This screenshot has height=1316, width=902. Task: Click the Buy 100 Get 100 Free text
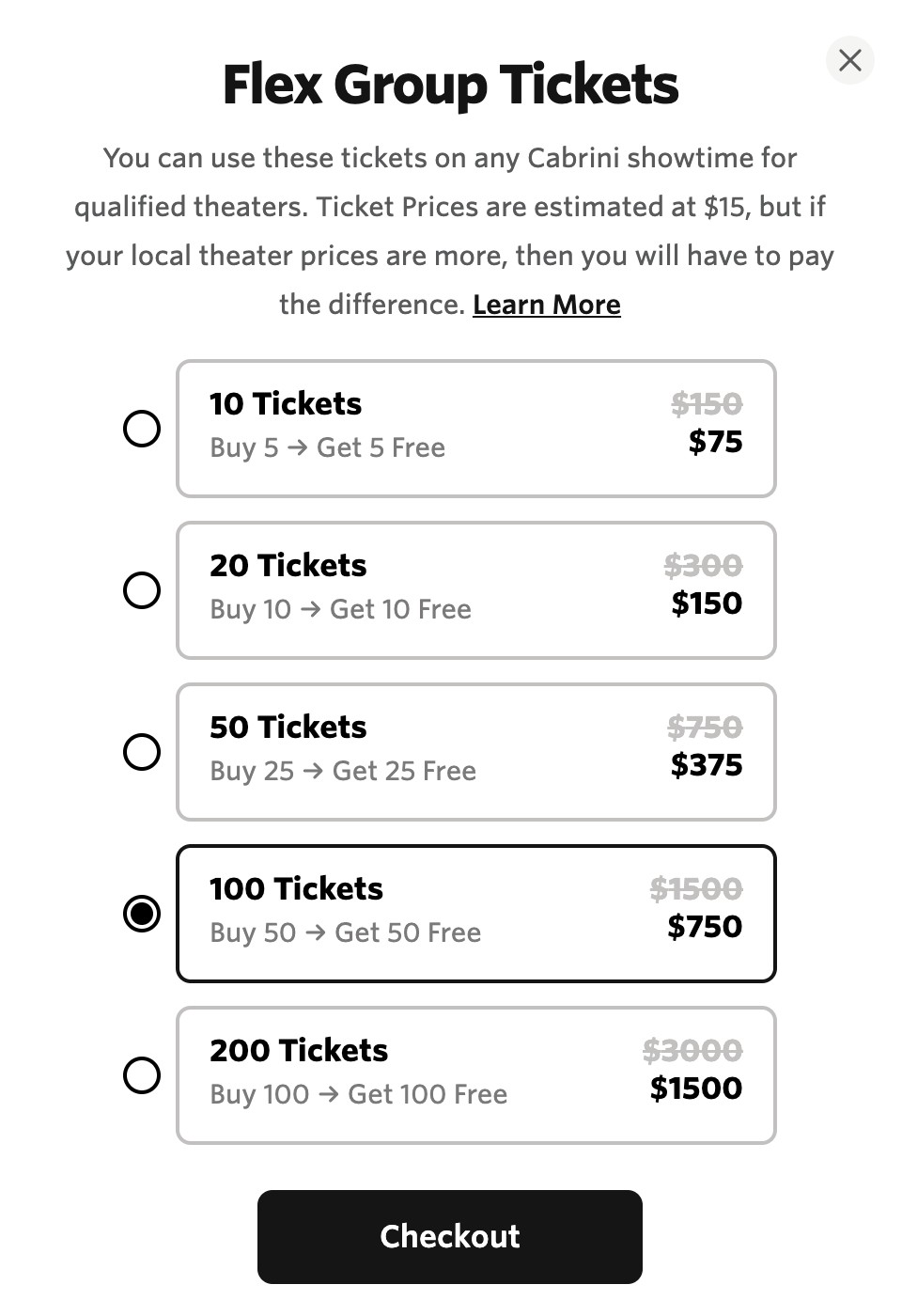point(358,1094)
